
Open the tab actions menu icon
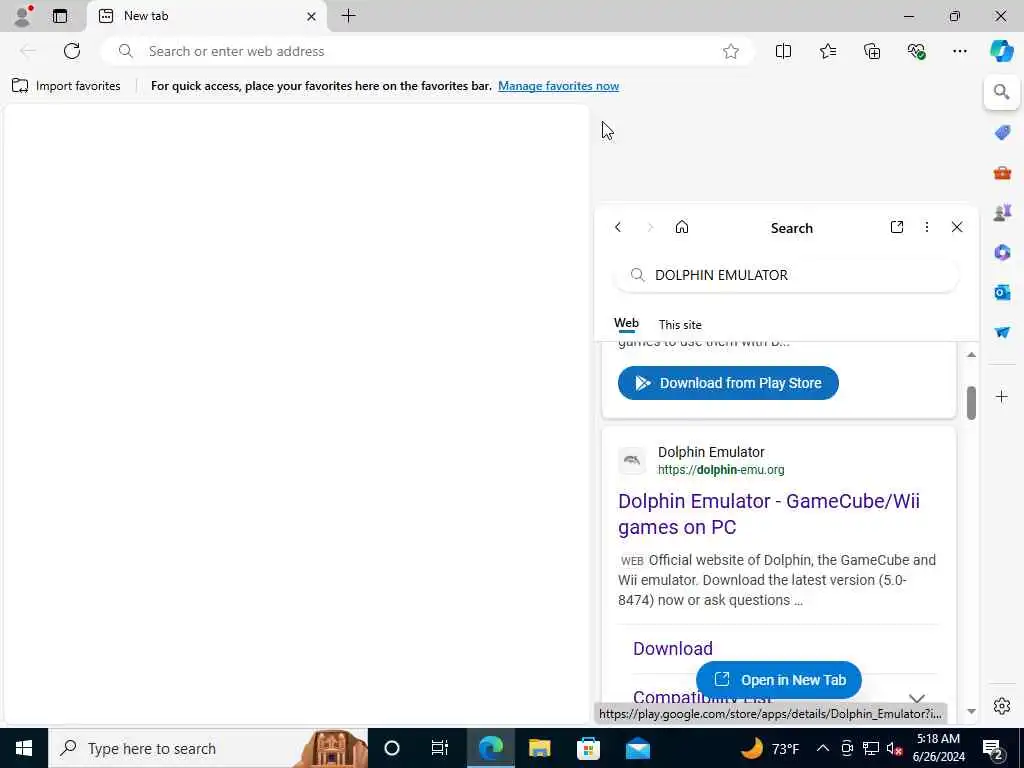(x=60, y=16)
